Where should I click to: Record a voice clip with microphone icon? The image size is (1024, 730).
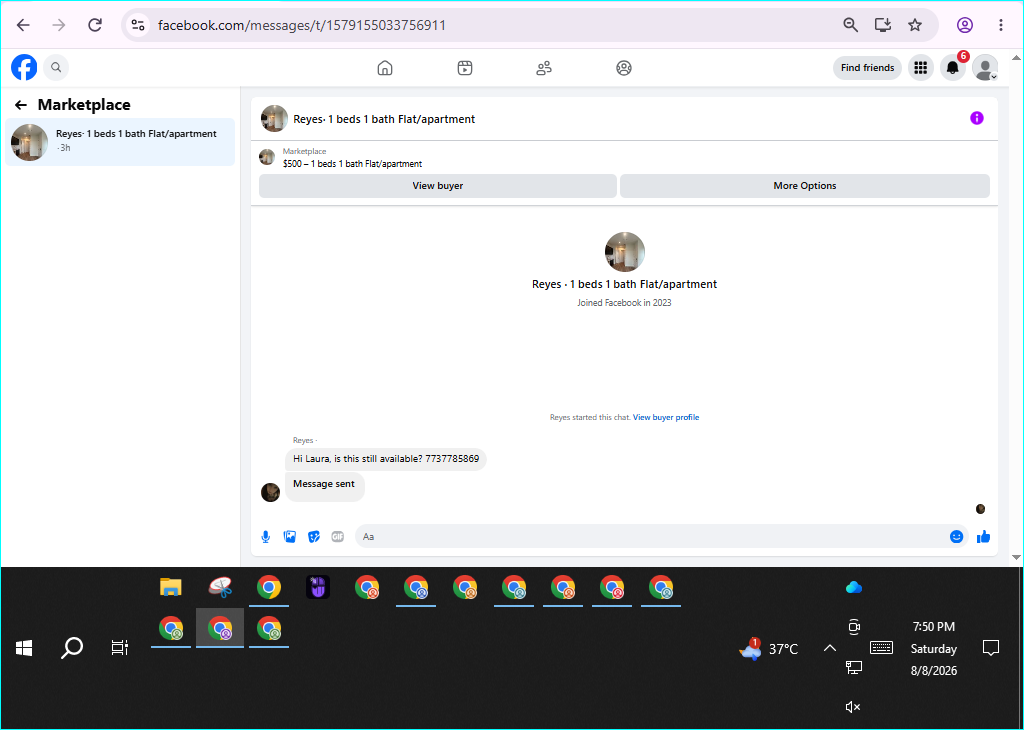tap(266, 537)
